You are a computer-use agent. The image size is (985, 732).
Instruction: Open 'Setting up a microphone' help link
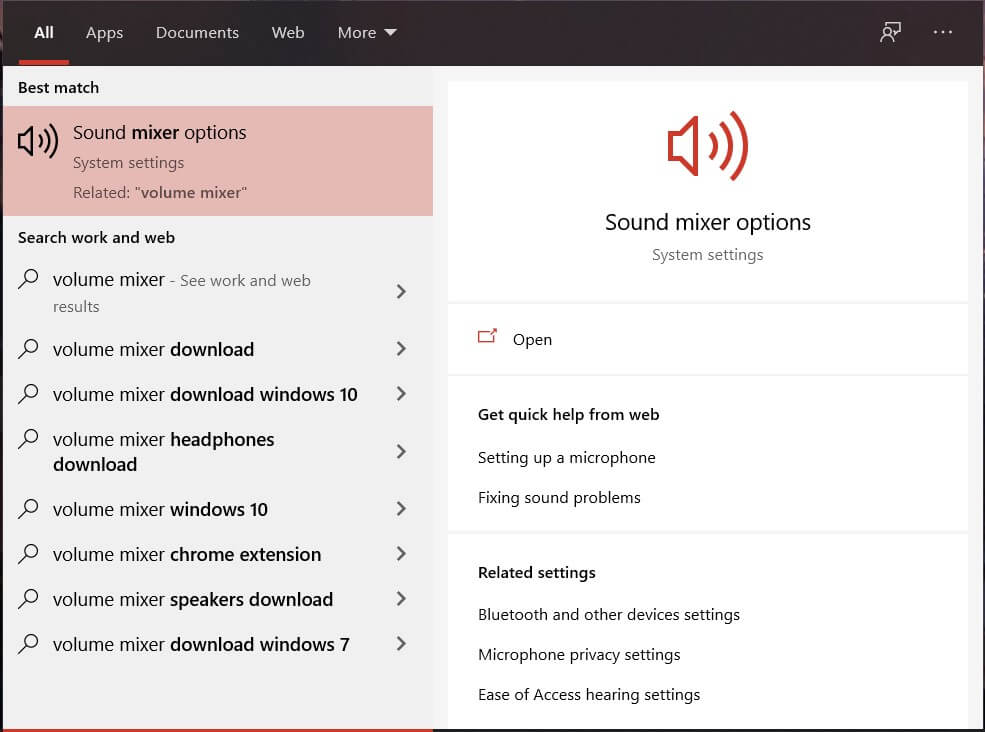[567, 457]
